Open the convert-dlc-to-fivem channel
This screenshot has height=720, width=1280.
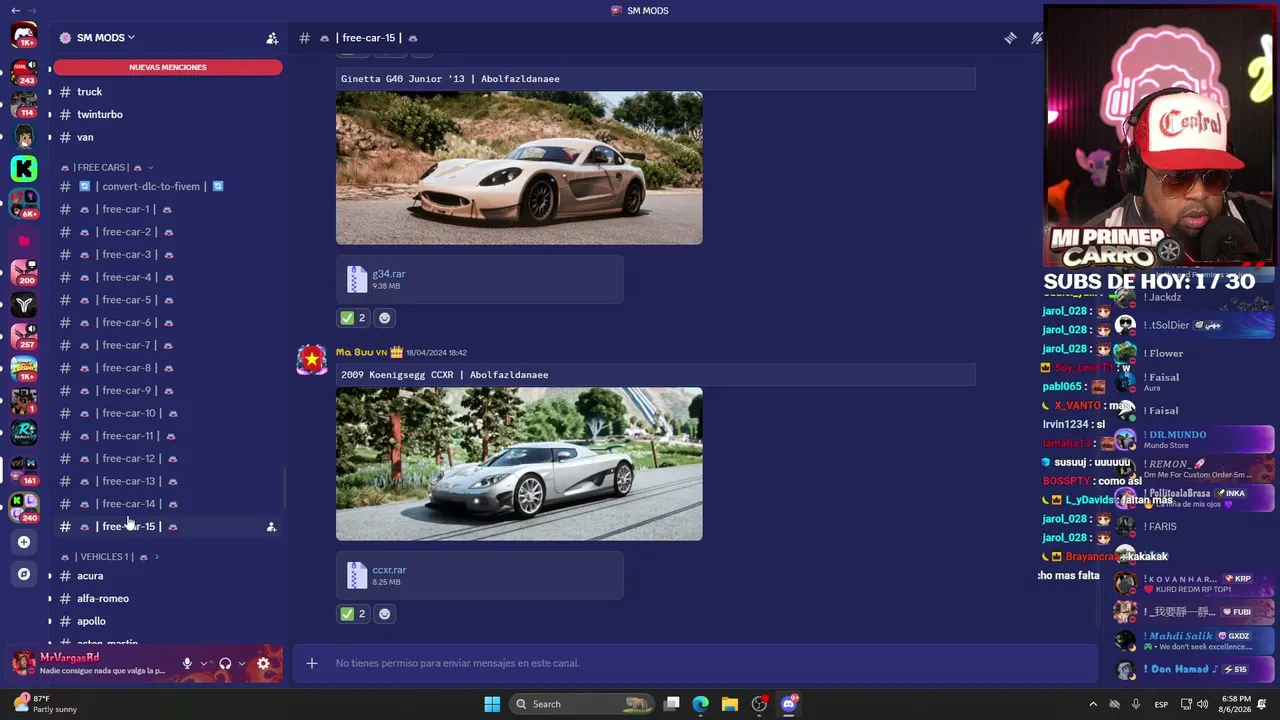pos(168,186)
